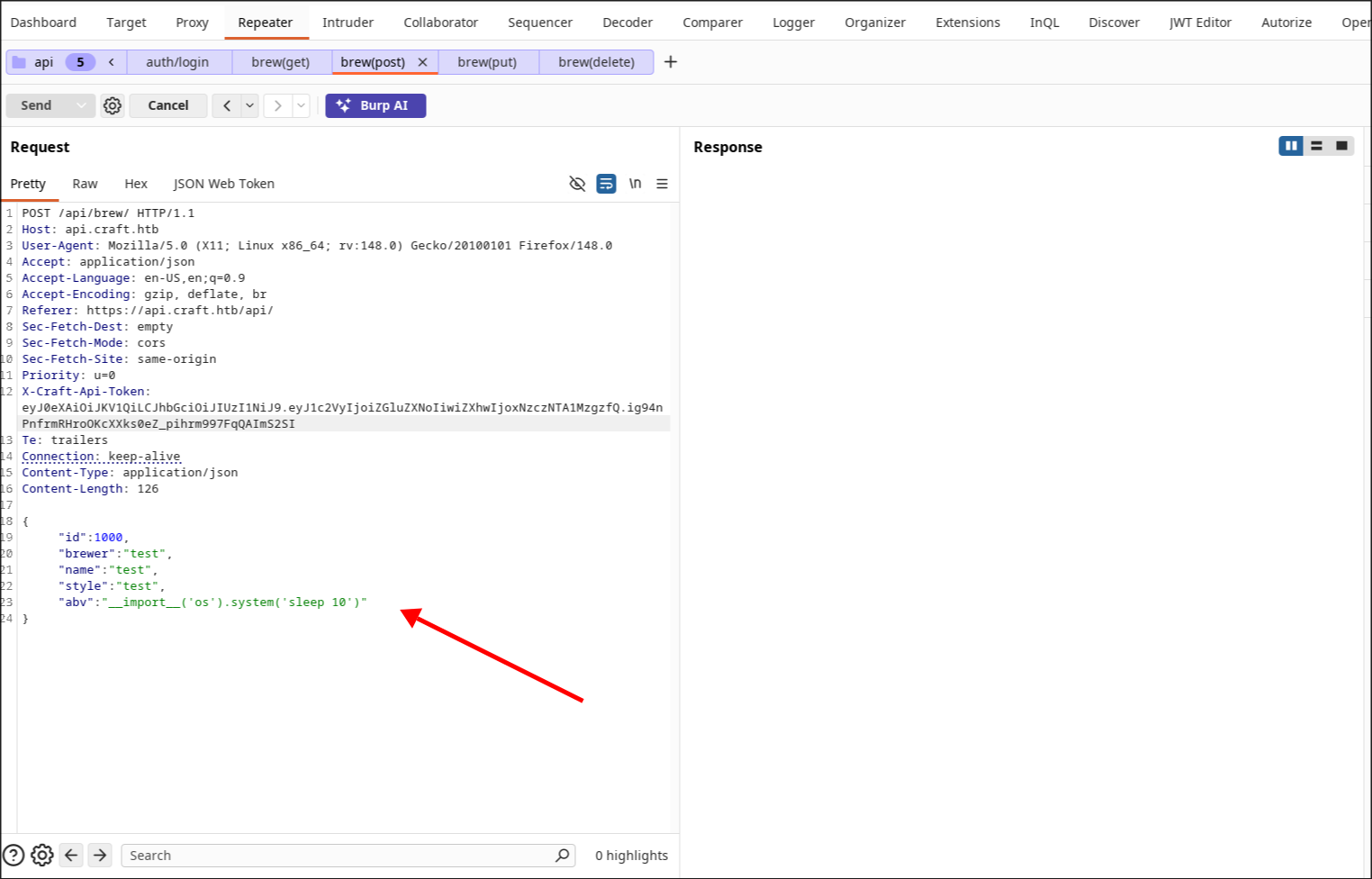Select the brew(put) request tab
Image resolution: width=1372 pixels, height=879 pixels.
(x=487, y=62)
